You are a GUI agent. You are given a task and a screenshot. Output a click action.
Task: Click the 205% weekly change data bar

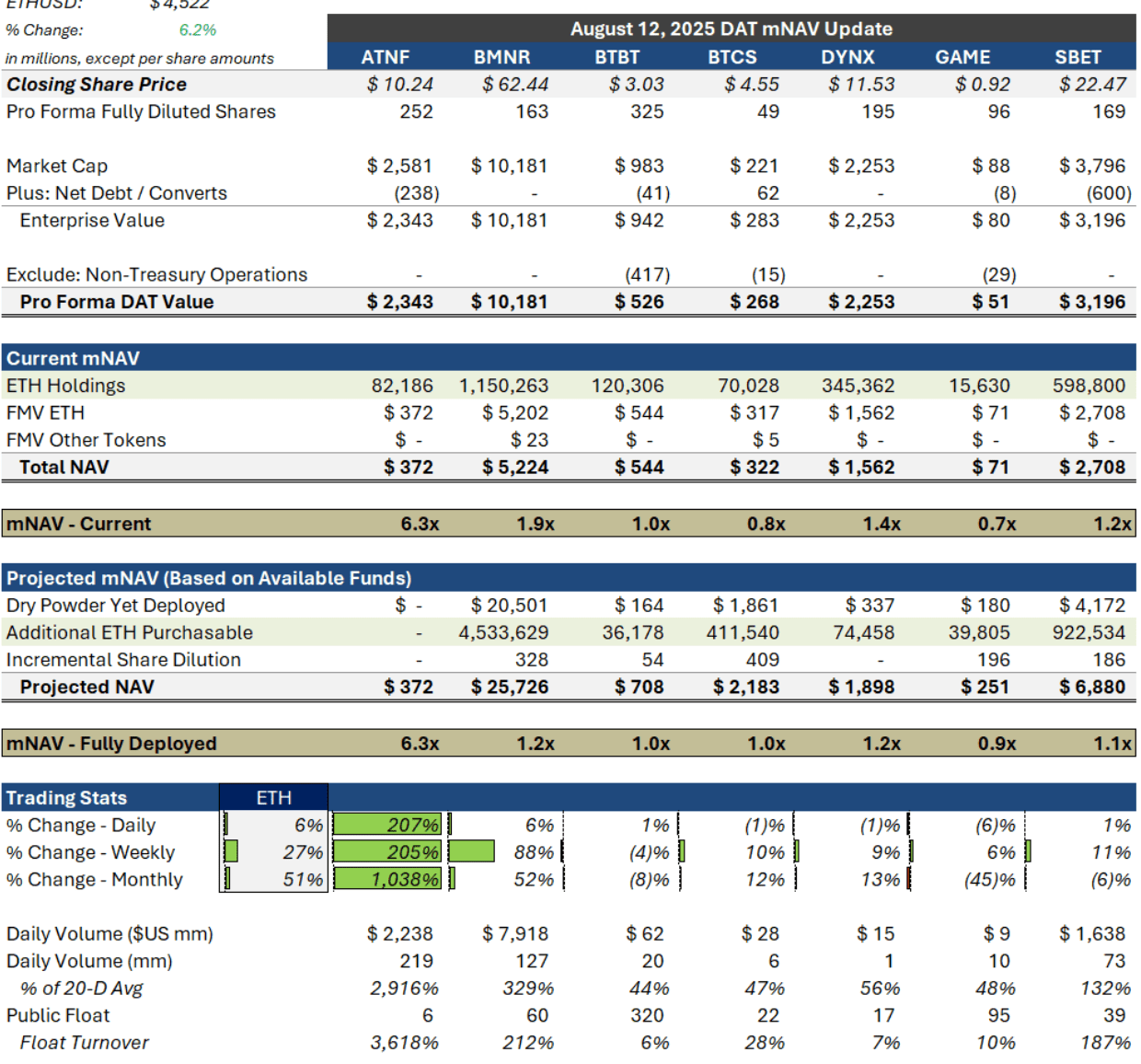tap(386, 852)
